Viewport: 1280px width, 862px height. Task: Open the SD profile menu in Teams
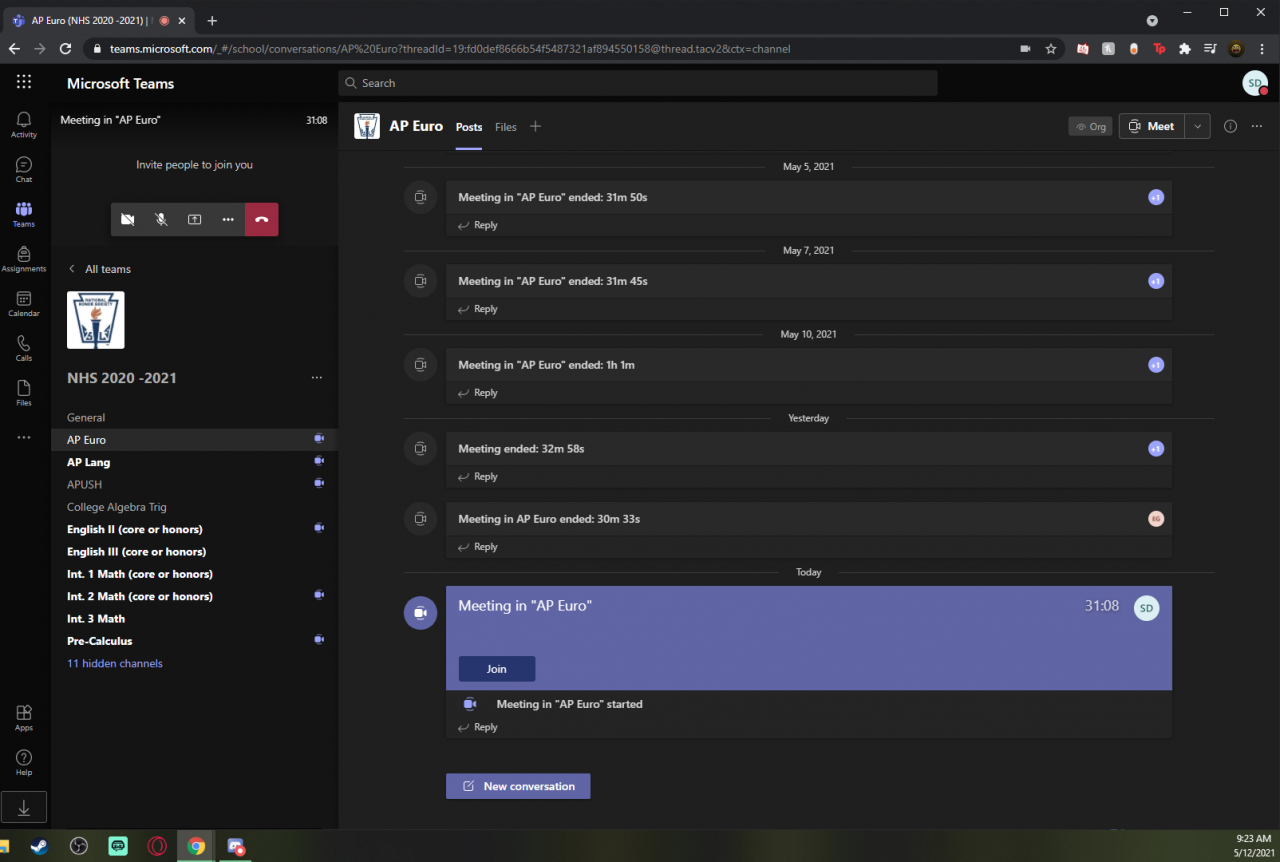click(x=1255, y=83)
